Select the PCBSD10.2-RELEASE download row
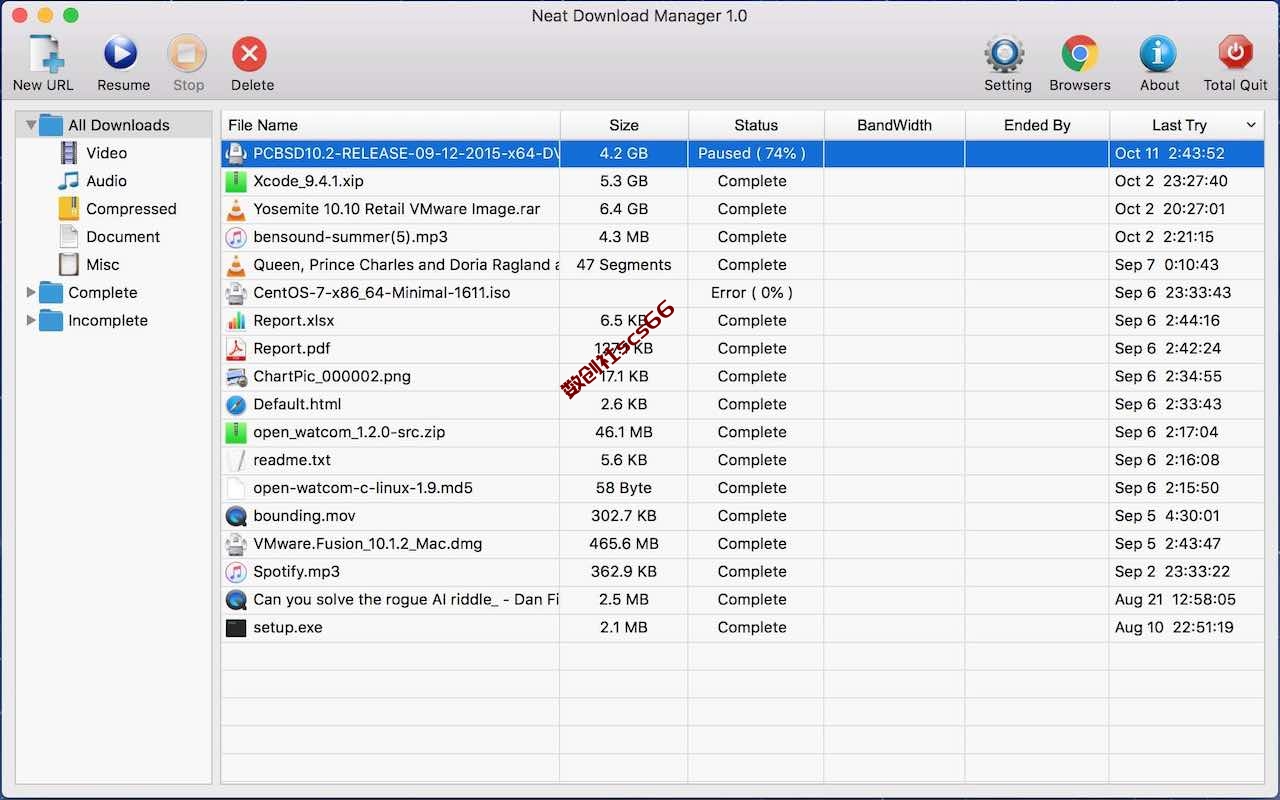Screen dimensions: 1280x800 pyautogui.click(x=742, y=153)
